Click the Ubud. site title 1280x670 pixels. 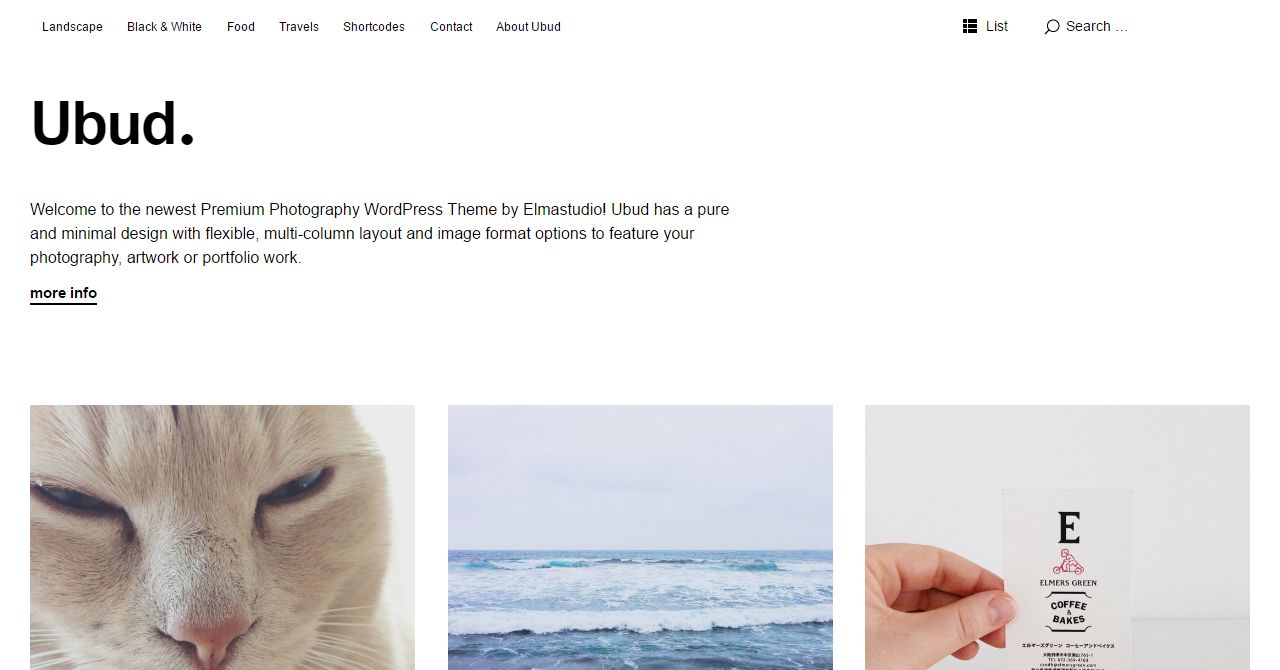coord(113,124)
